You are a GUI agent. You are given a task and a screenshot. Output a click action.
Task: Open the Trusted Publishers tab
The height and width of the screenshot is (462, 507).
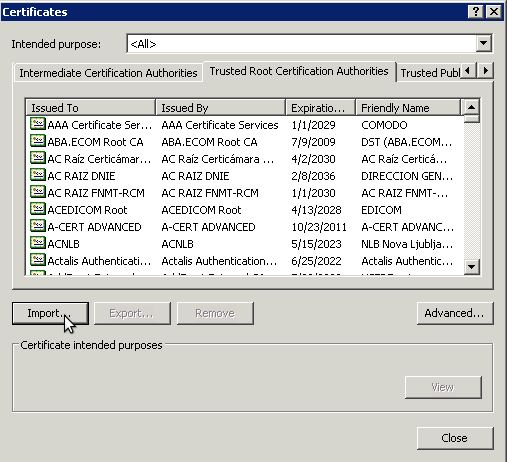click(430, 73)
